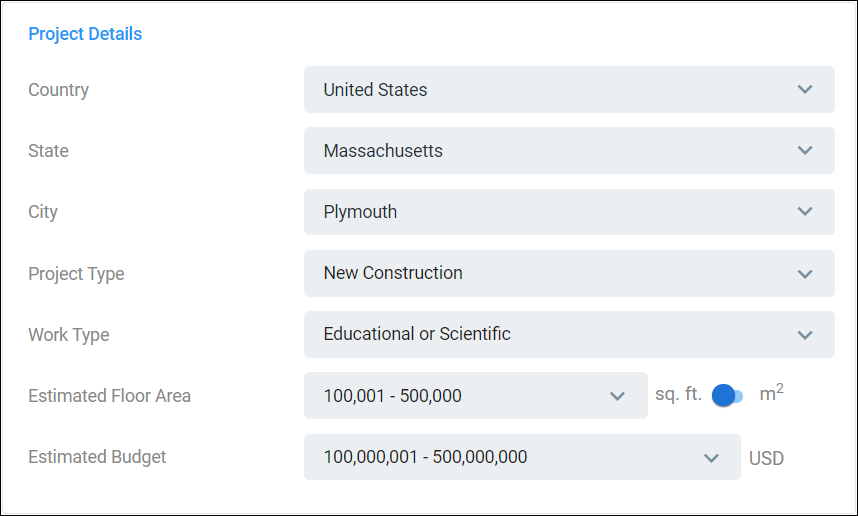Select the m² unit label

tap(772, 392)
